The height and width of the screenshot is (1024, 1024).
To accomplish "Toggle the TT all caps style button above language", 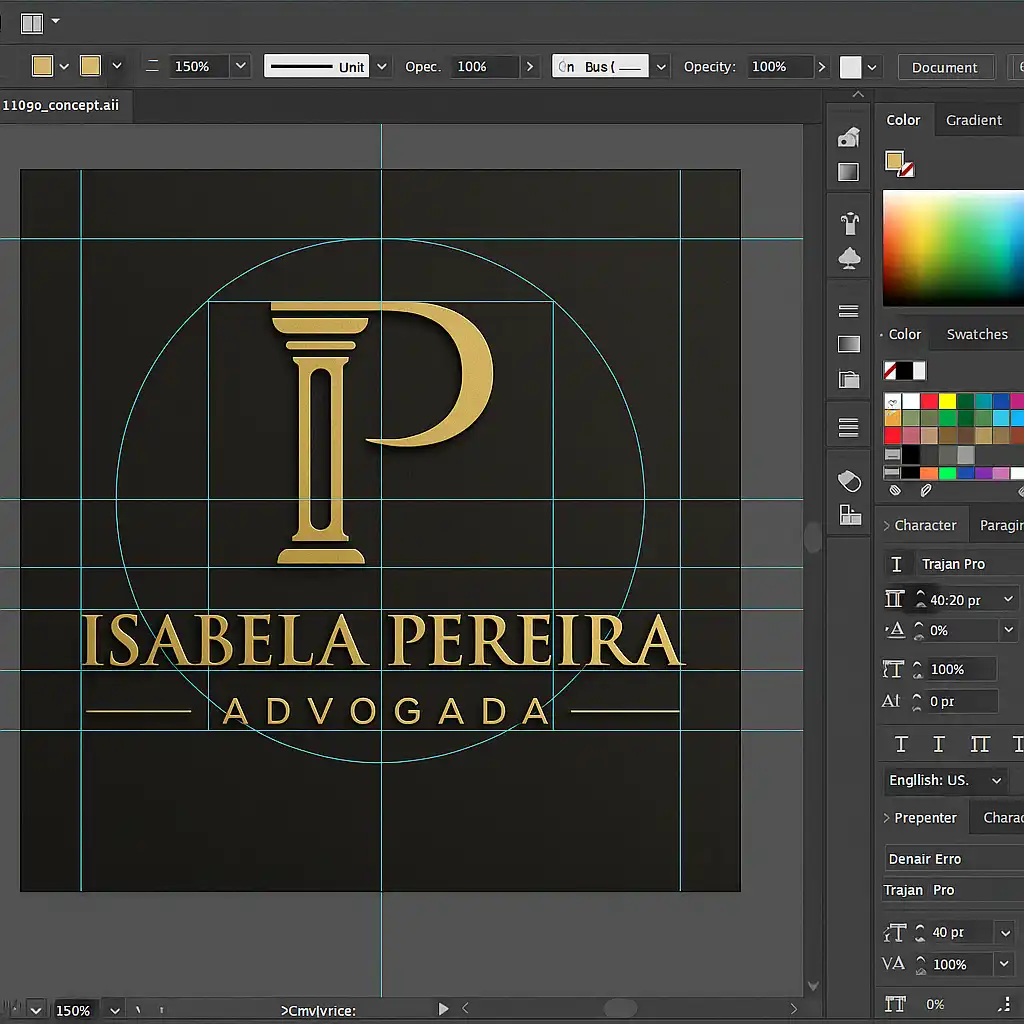I will click(x=980, y=744).
